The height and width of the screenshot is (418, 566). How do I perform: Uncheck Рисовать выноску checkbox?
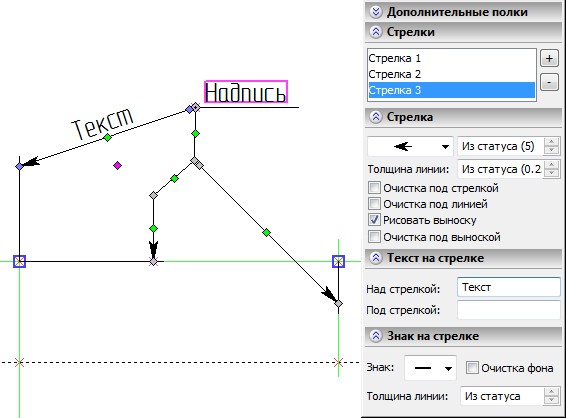374,220
